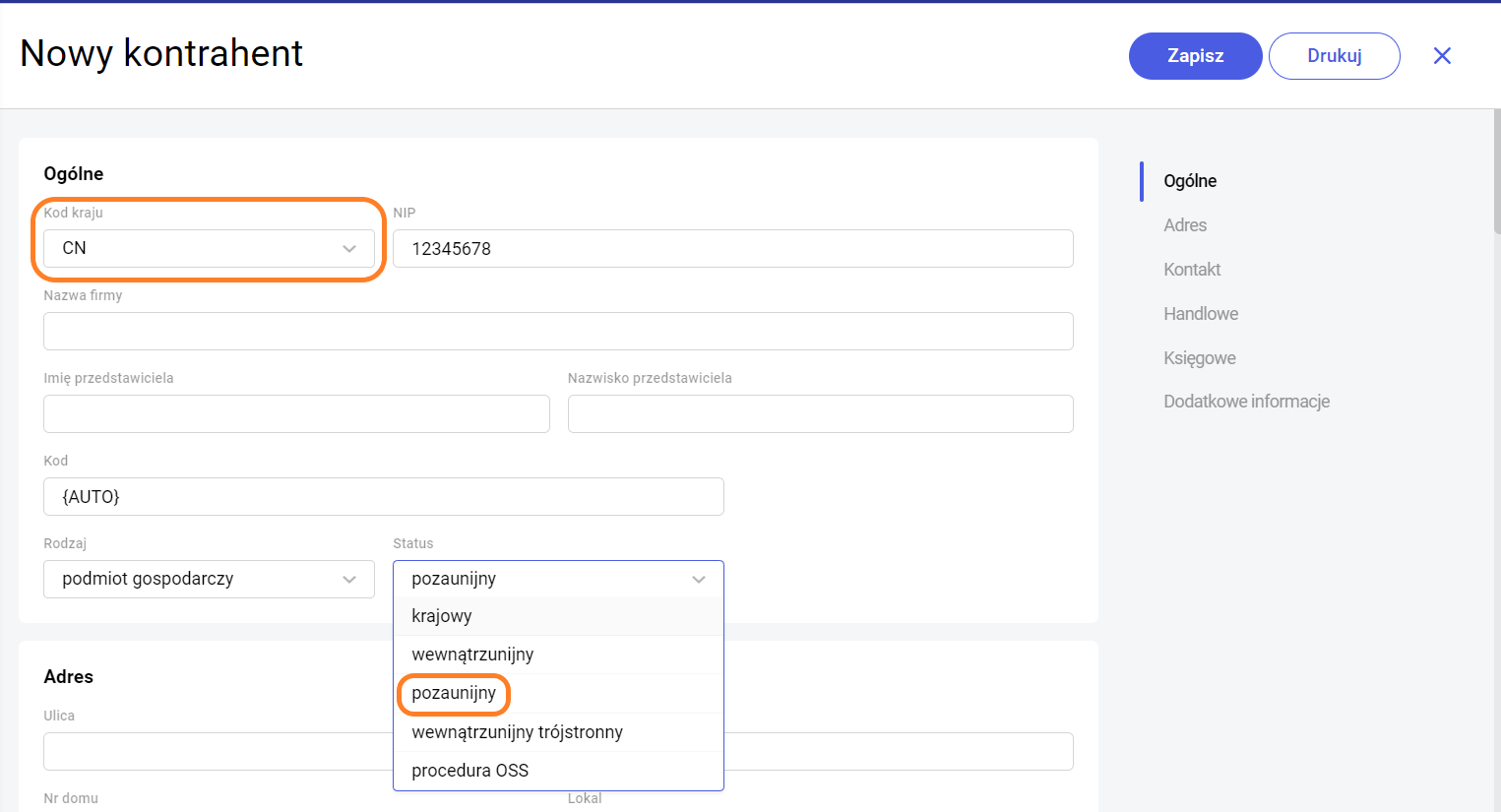Collapse the Status dropdown via chevron

[699, 580]
